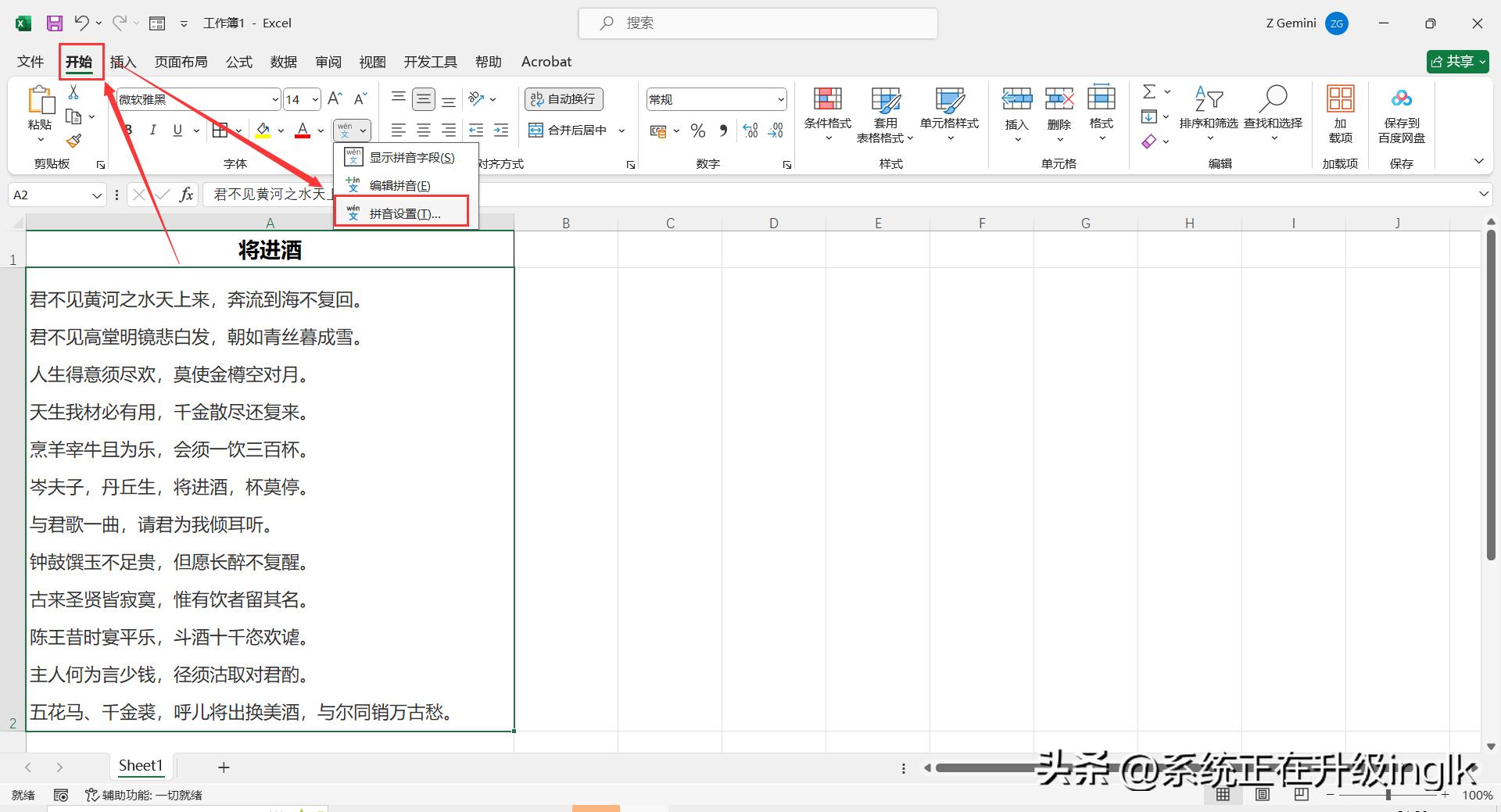Toggle underline formatting
1501x812 pixels.
click(x=177, y=131)
